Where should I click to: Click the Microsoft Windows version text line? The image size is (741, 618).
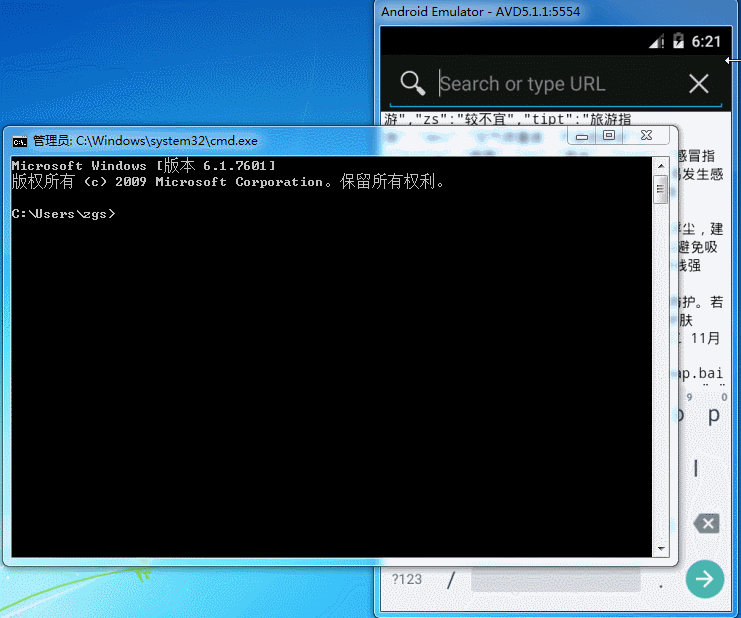[143, 166]
